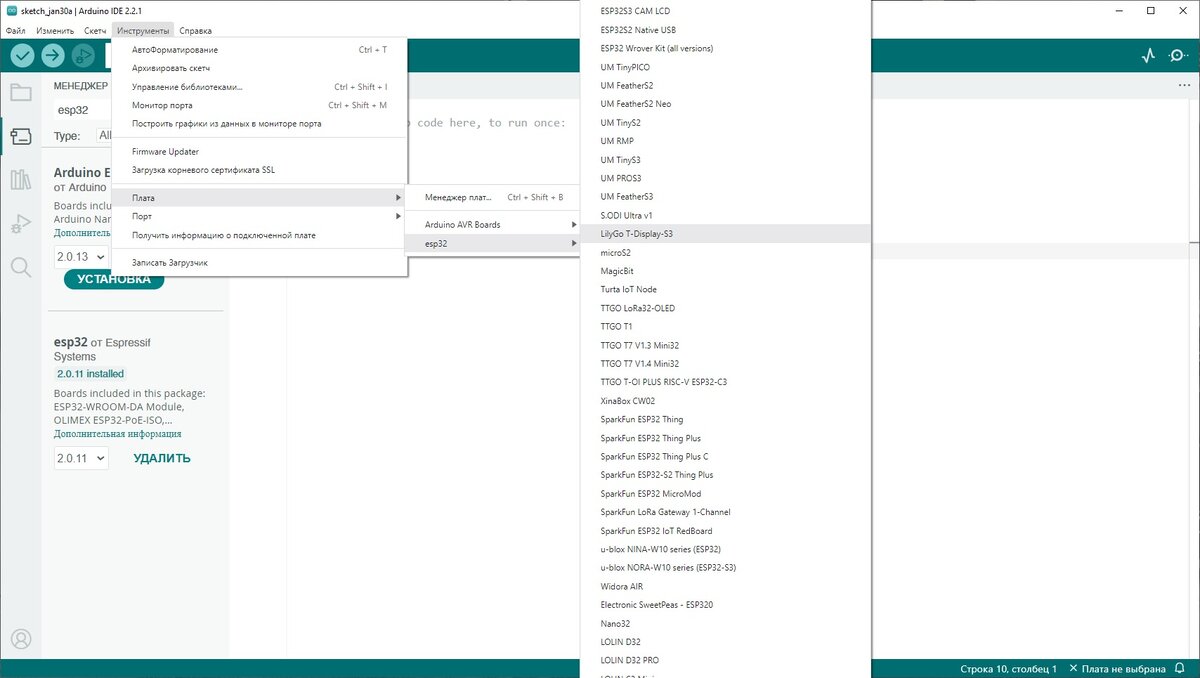This screenshot has width=1200, height=678.
Task: Open the Справка menu
Action: (x=195, y=31)
